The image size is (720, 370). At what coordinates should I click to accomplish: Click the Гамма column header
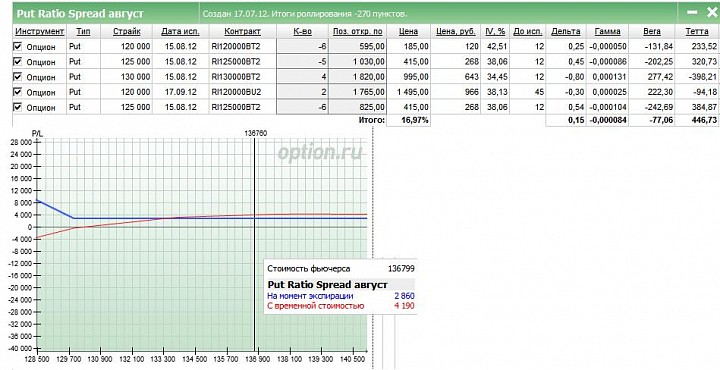tap(608, 31)
